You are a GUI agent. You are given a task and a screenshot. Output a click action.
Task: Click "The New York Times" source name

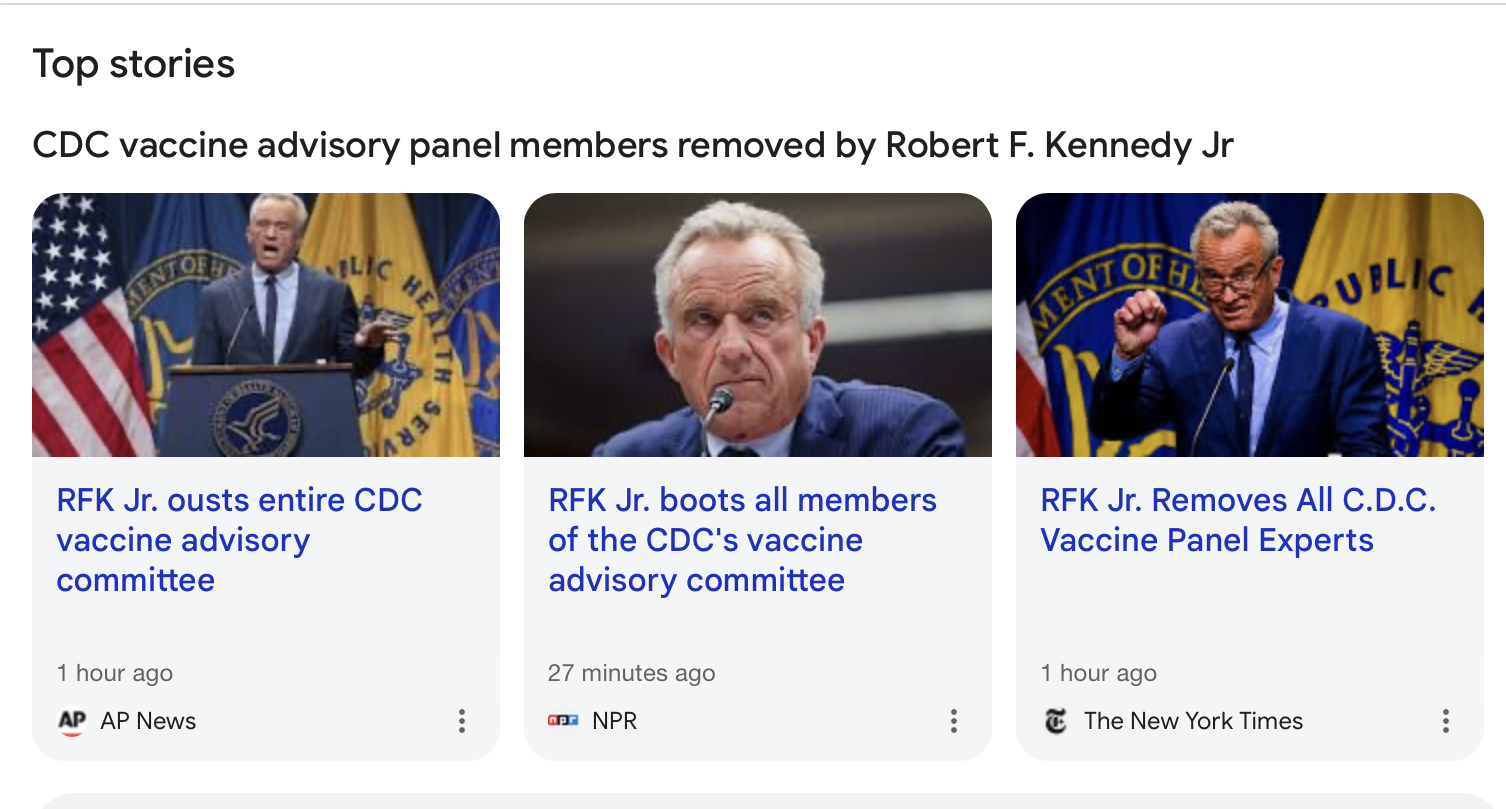[1193, 721]
